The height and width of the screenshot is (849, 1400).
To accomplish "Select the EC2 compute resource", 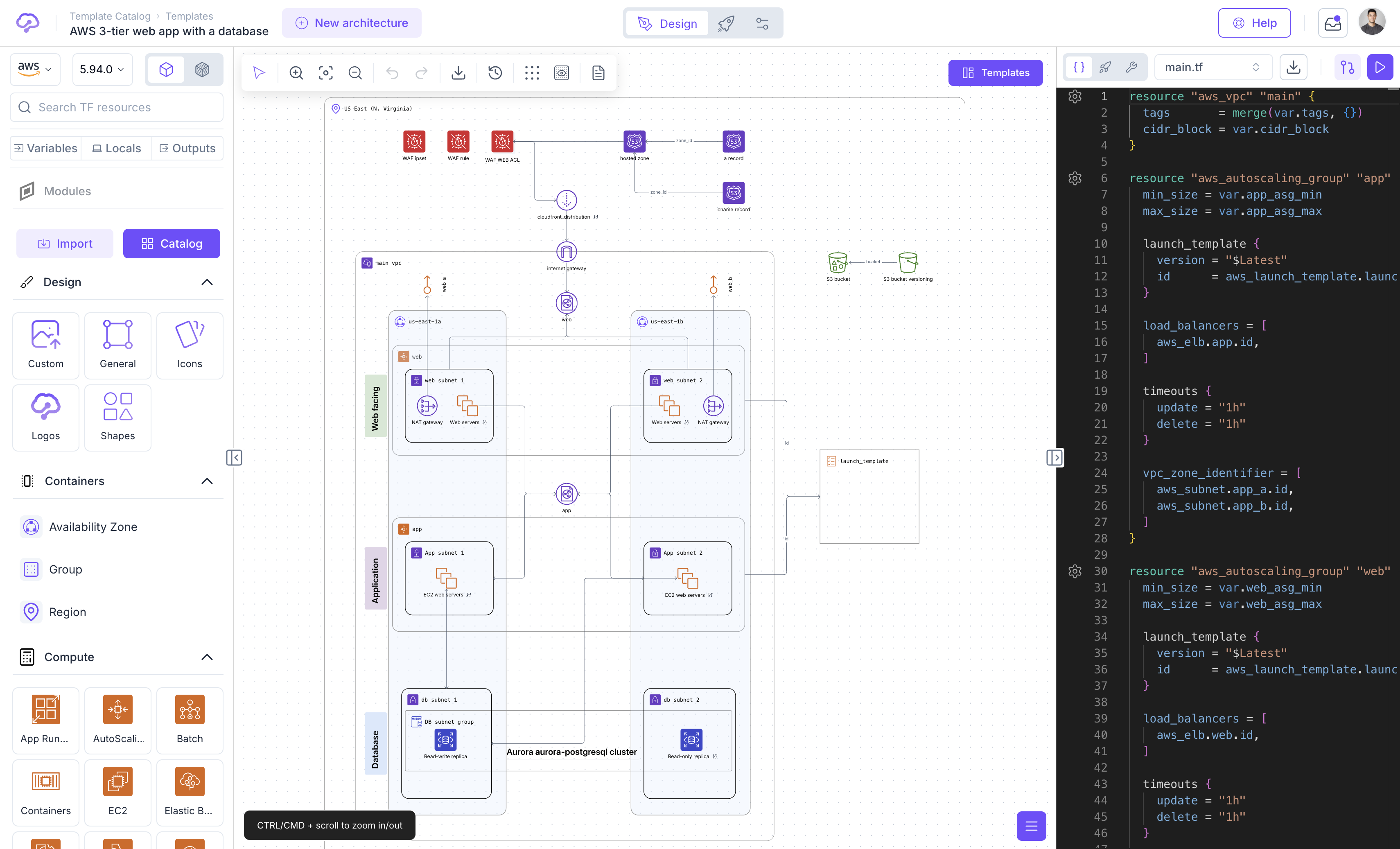I will pos(117,793).
